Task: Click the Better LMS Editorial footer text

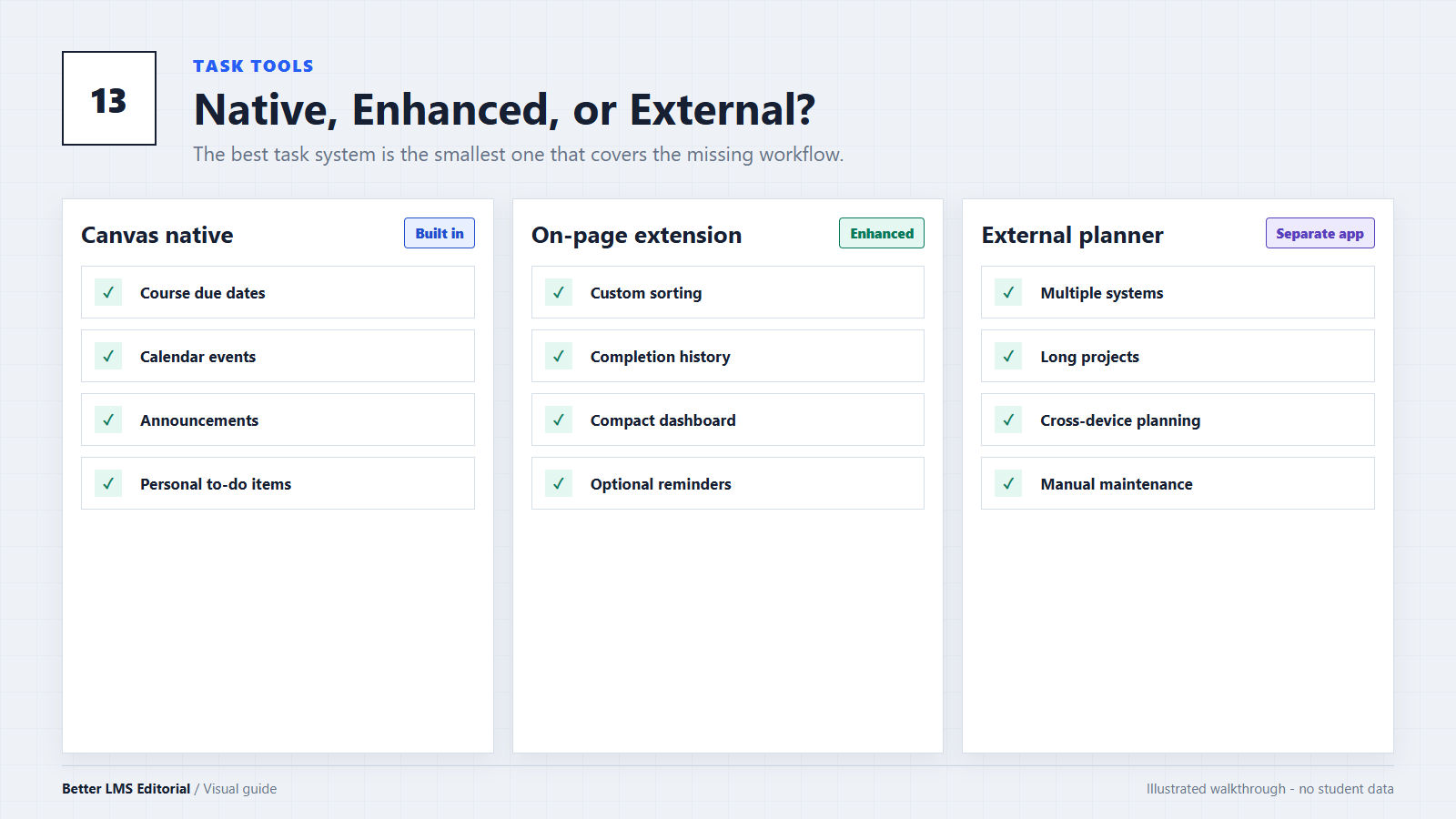Action: click(126, 789)
